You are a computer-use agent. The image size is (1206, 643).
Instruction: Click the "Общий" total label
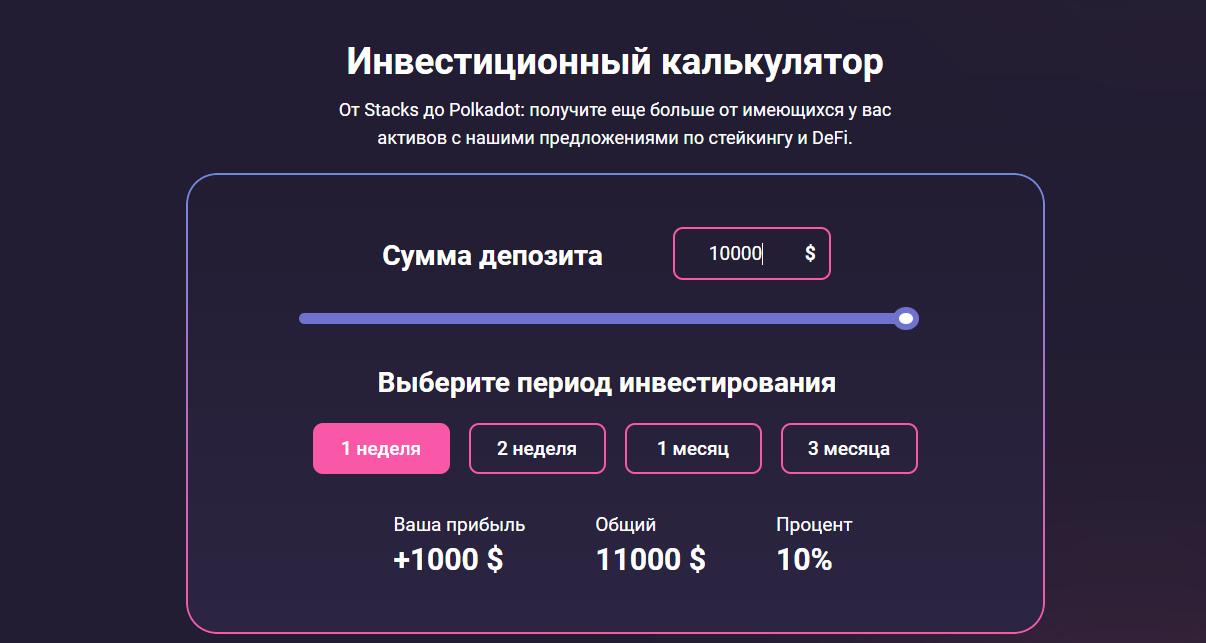point(626,524)
